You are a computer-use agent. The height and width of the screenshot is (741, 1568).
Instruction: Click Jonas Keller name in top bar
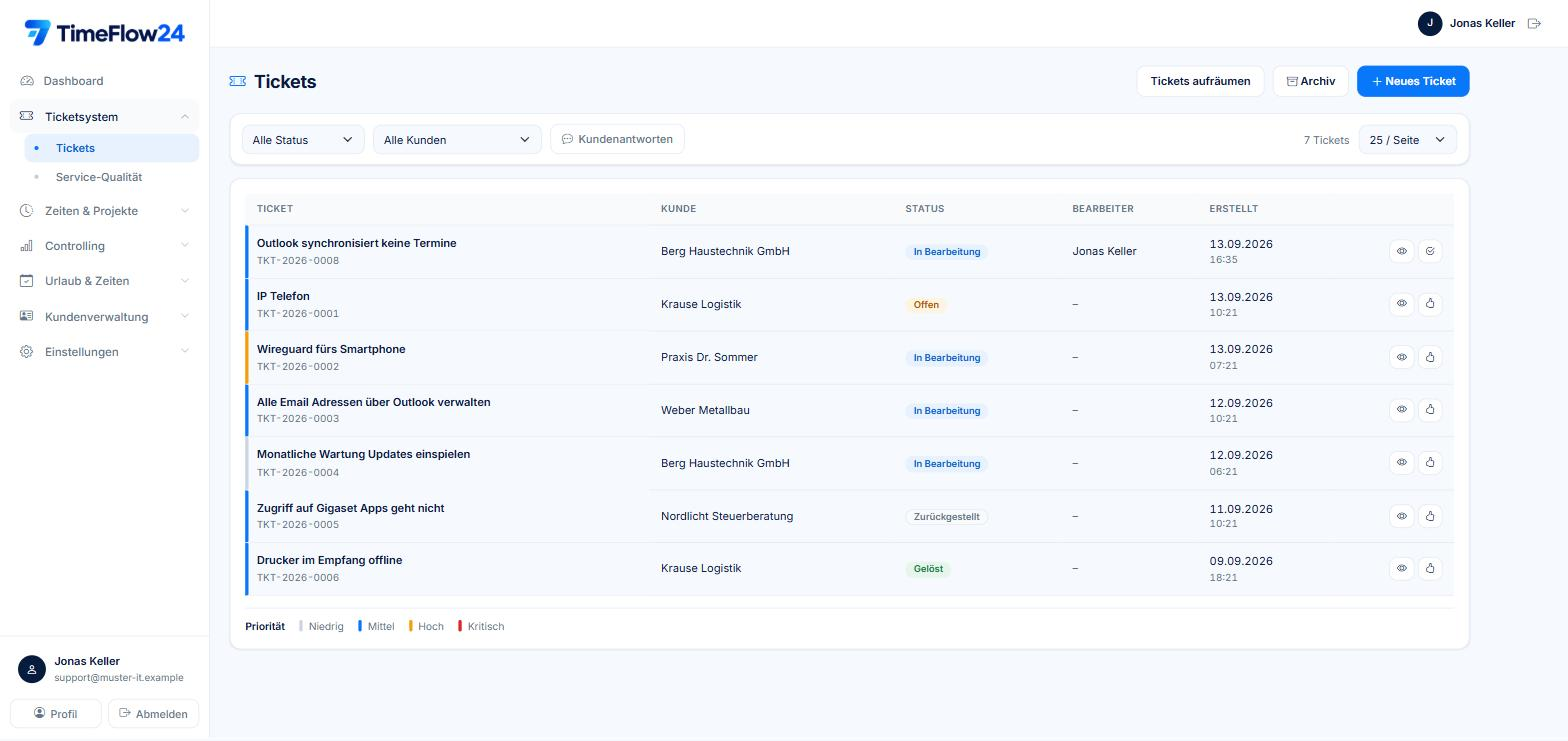(x=1482, y=23)
